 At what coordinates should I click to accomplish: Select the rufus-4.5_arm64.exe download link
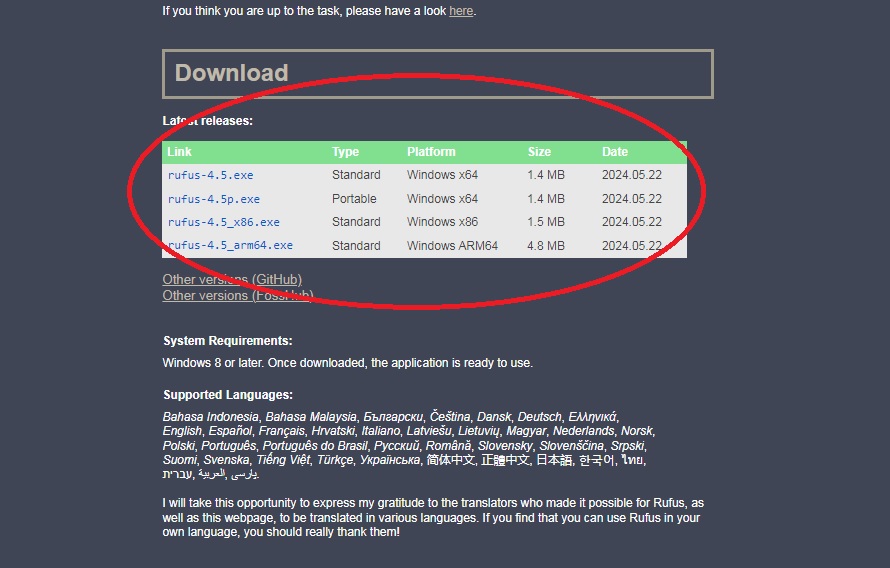click(x=230, y=245)
